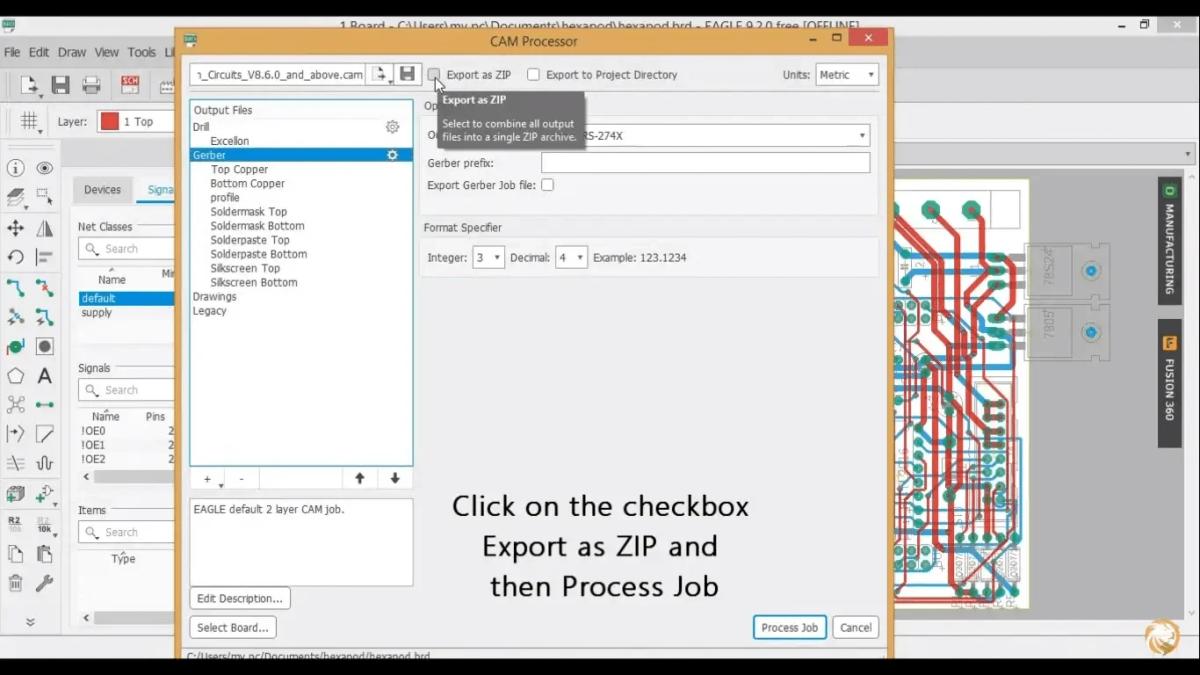Open the Tools menu

point(141,52)
